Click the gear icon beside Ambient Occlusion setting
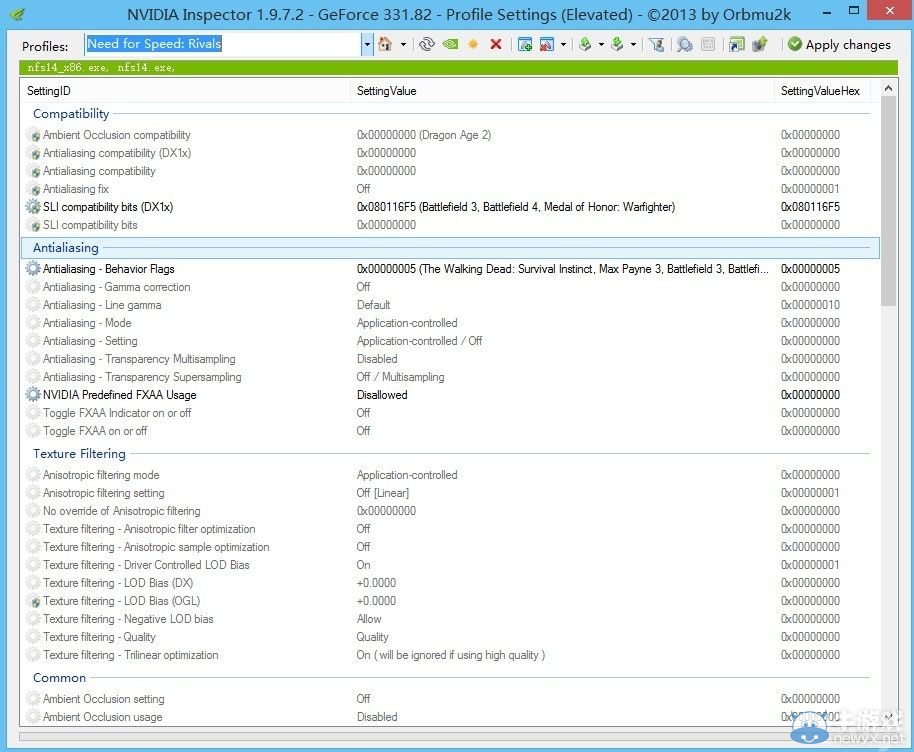 [x=33, y=699]
